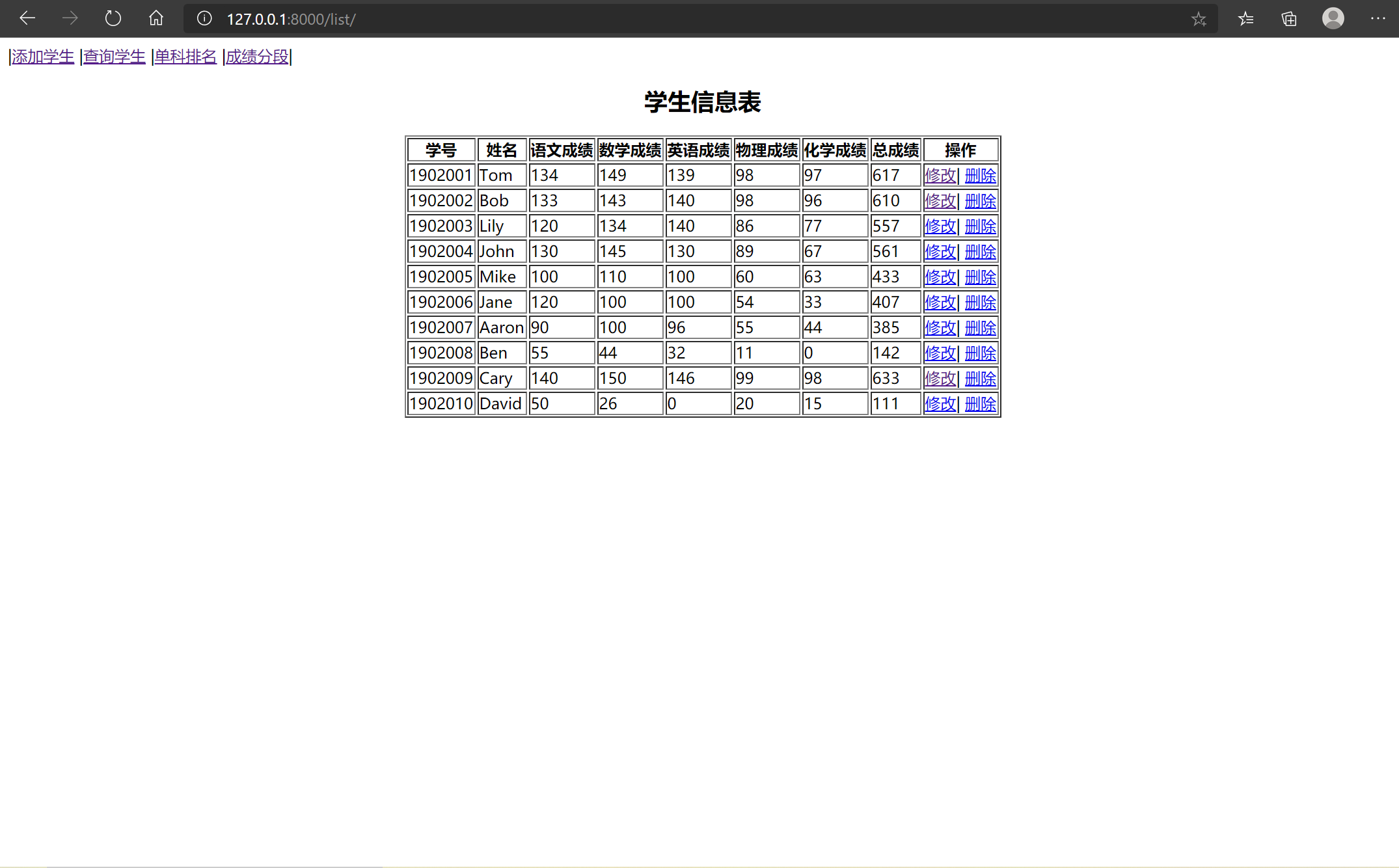The width and height of the screenshot is (1399, 868).
Task: Go to browser home page icon
Action: tap(156, 18)
